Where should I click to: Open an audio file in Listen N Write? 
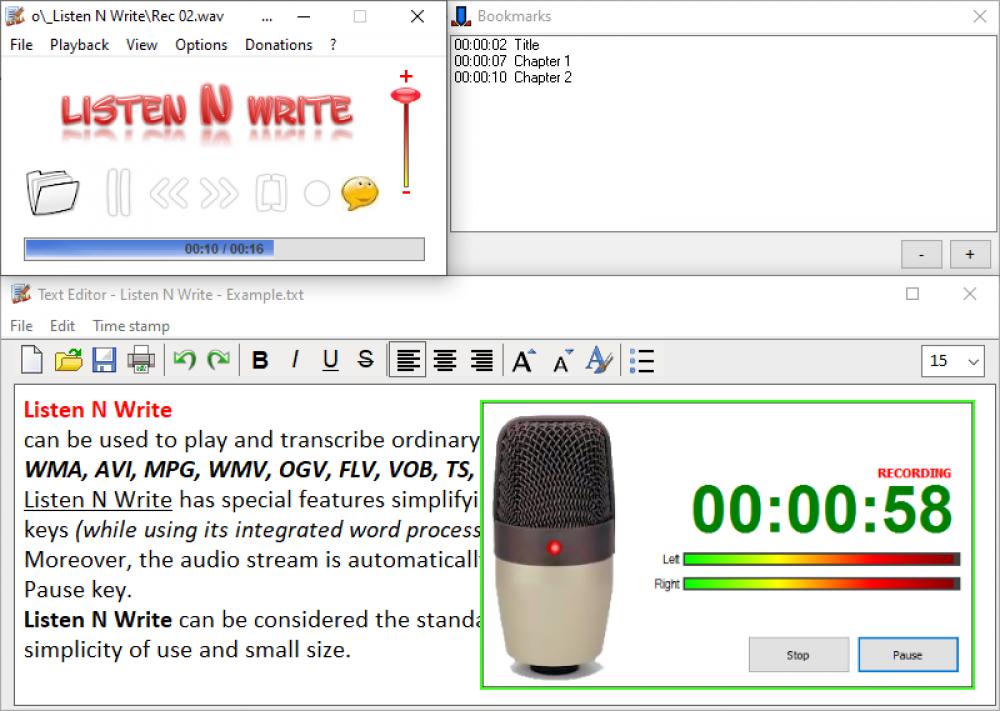tap(52, 190)
